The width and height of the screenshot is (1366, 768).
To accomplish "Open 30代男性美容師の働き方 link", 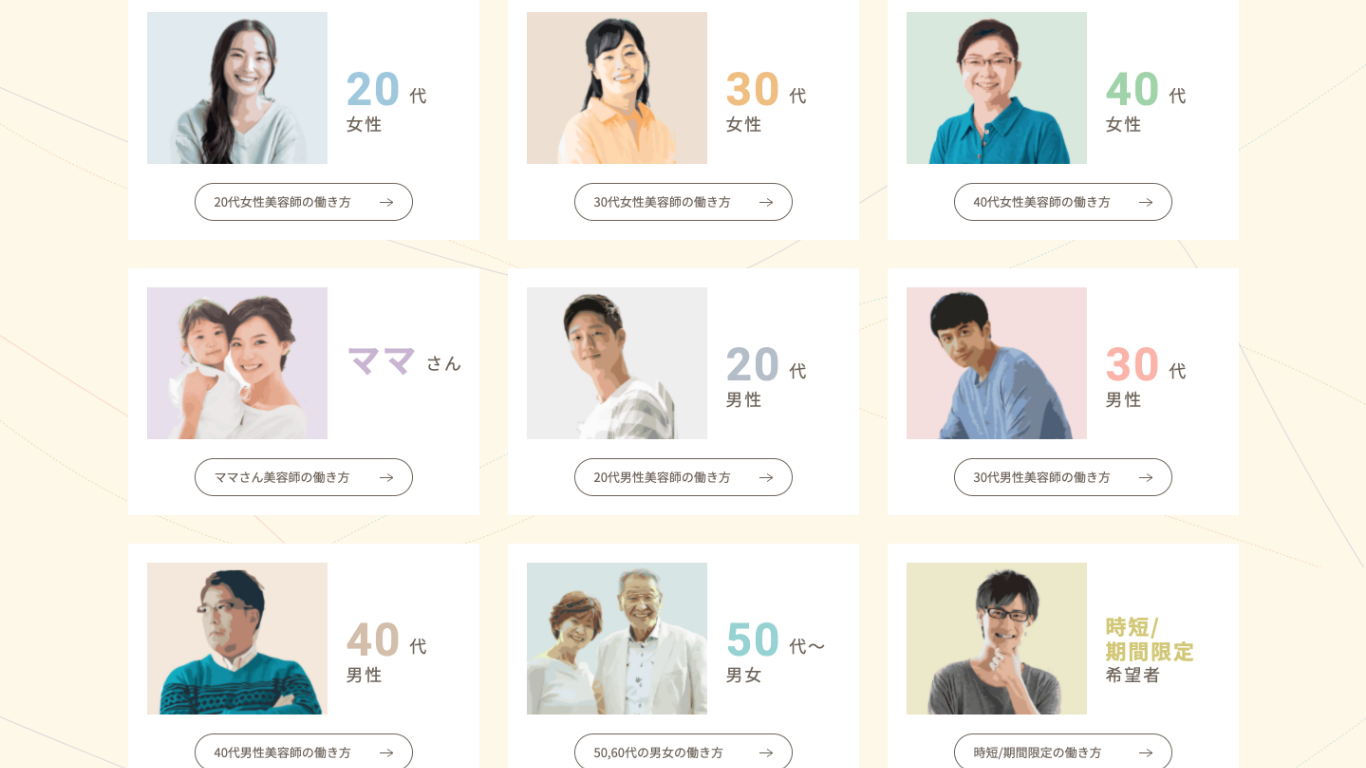I will pyautogui.click(x=1063, y=477).
